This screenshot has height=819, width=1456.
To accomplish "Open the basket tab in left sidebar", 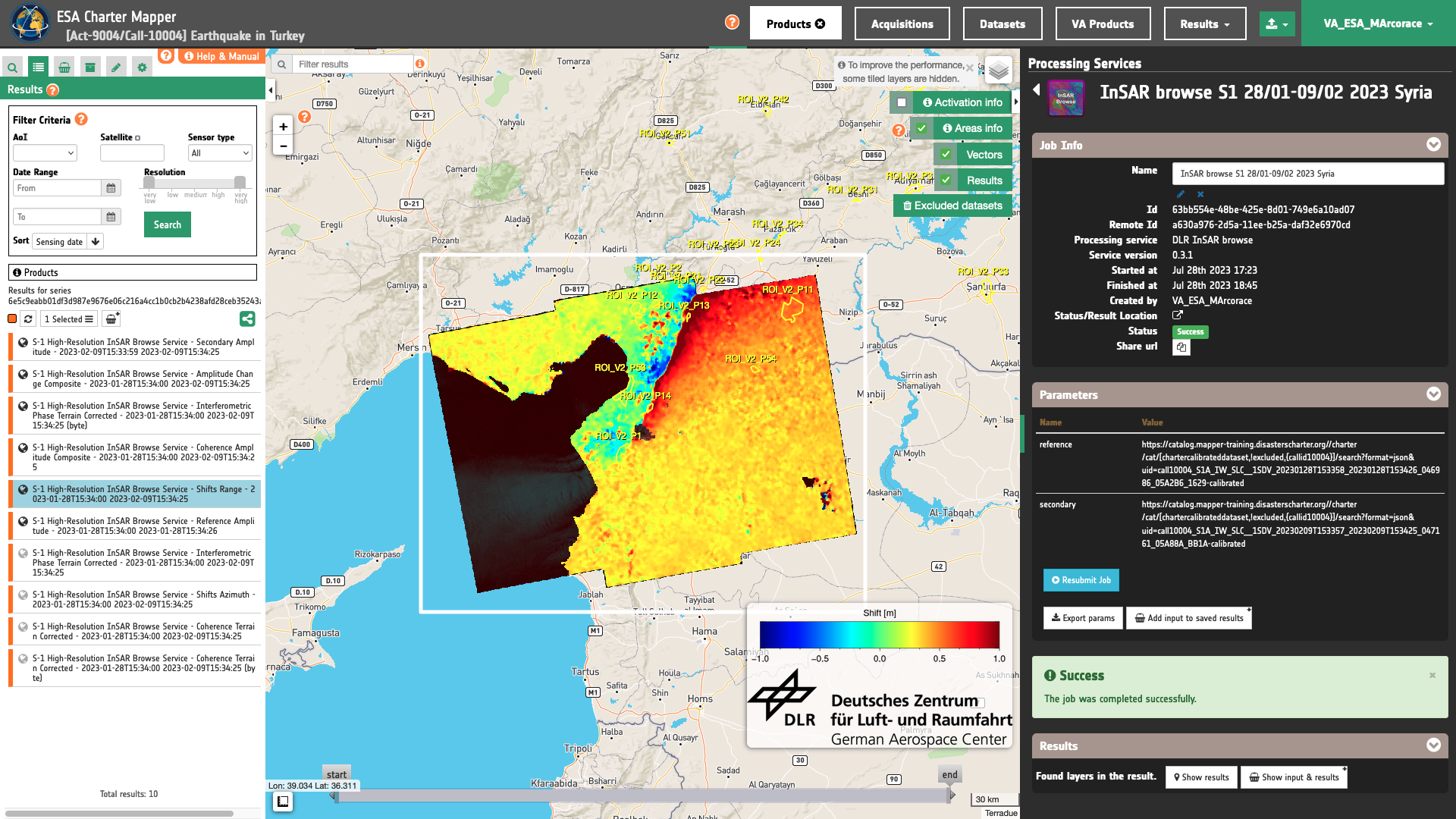I will (x=64, y=67).
